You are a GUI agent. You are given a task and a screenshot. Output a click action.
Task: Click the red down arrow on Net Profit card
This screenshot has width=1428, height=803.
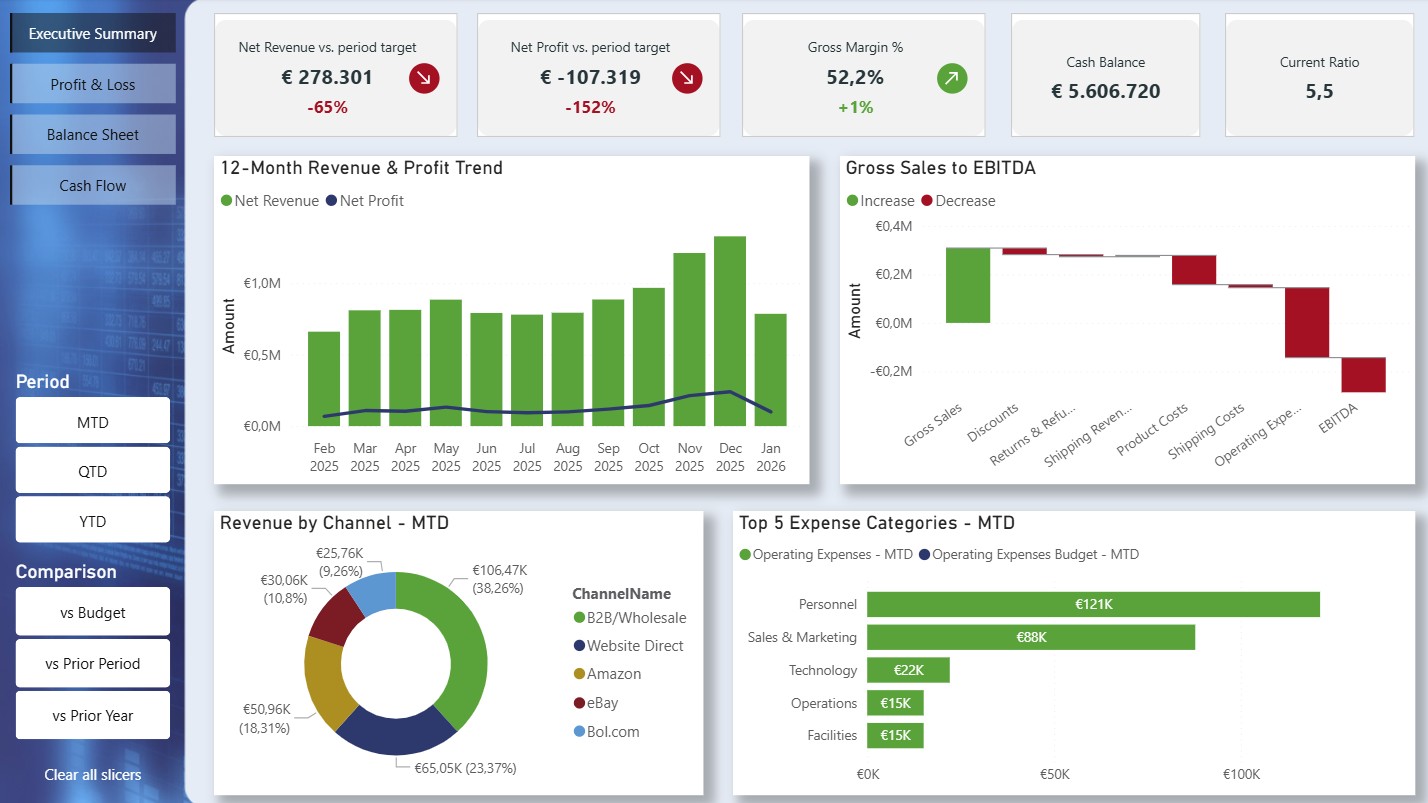[685, 77]
